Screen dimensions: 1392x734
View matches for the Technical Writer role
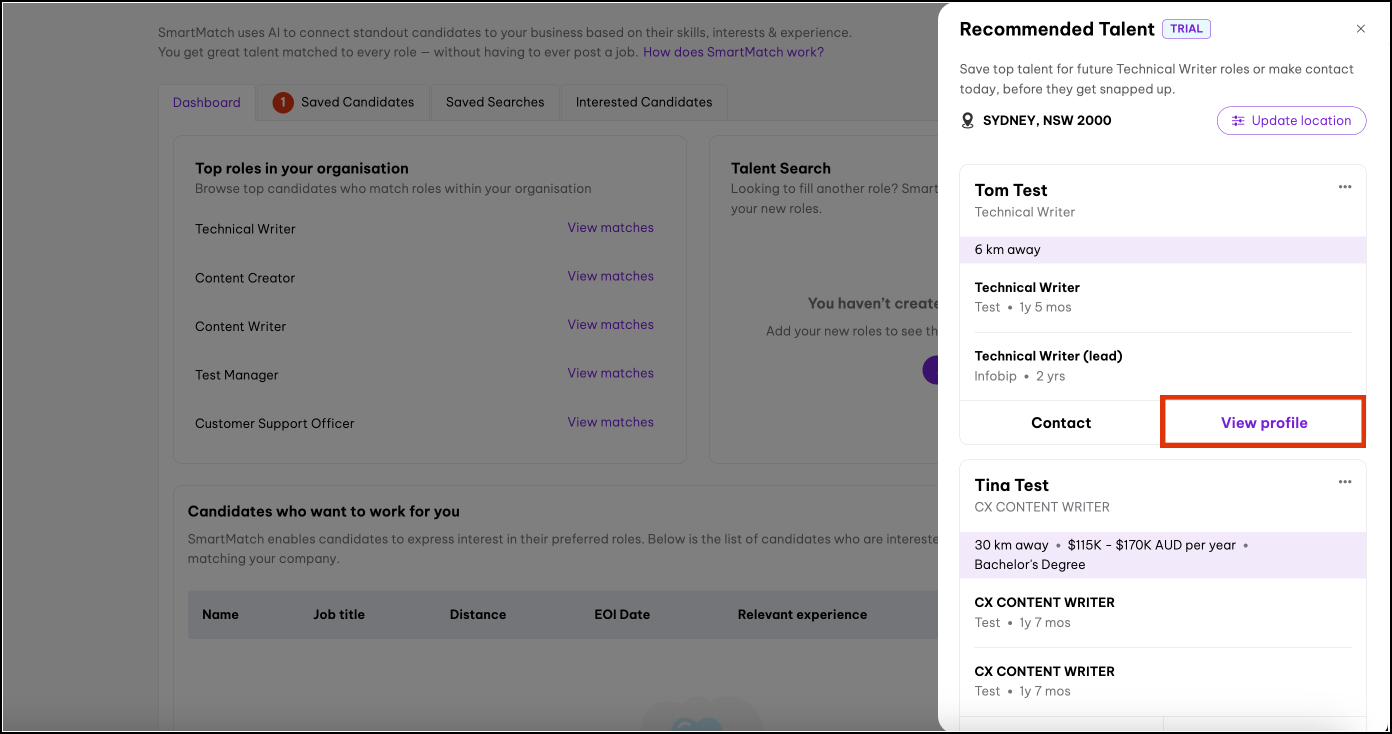[610, 228]
